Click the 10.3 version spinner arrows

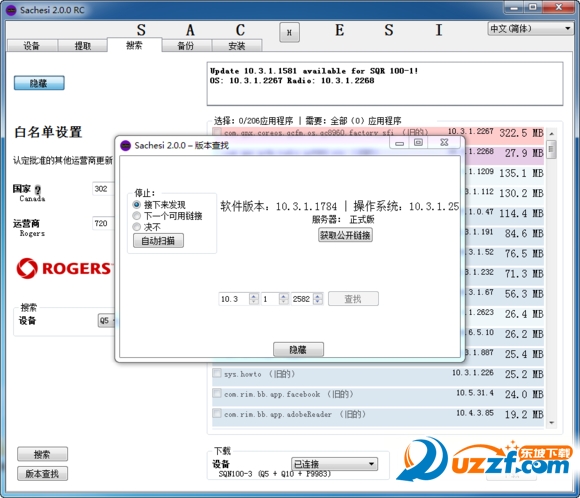coord(254,299)
